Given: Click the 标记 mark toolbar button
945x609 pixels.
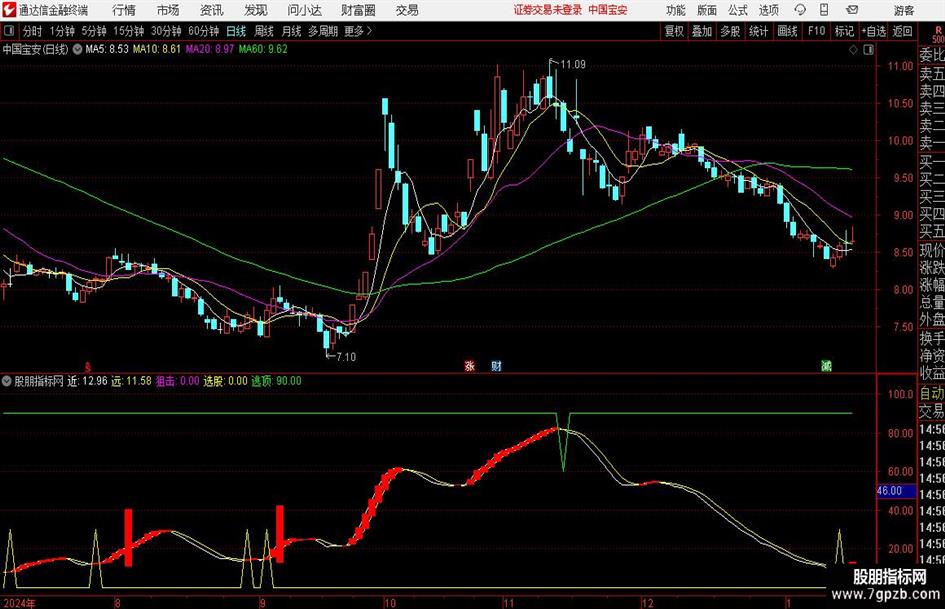Looking at the screenshot, I should 844,31.
